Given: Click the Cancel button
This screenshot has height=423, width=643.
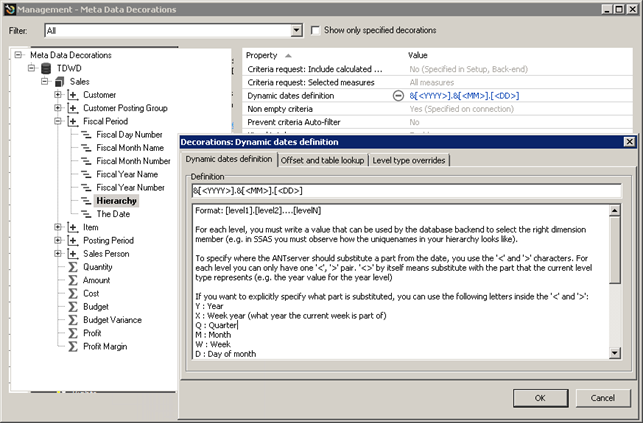Looking at the screenshot, I should (x=602, y=398).
